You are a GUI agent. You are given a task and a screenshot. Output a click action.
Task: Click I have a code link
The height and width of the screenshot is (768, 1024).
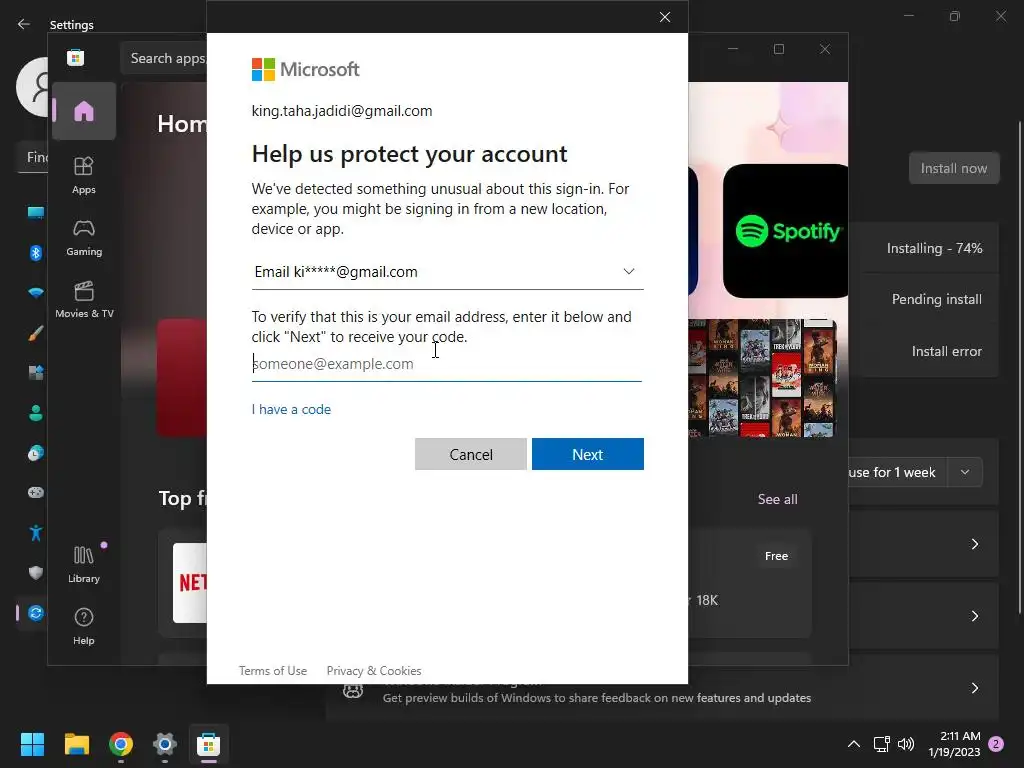coord(291,409)
